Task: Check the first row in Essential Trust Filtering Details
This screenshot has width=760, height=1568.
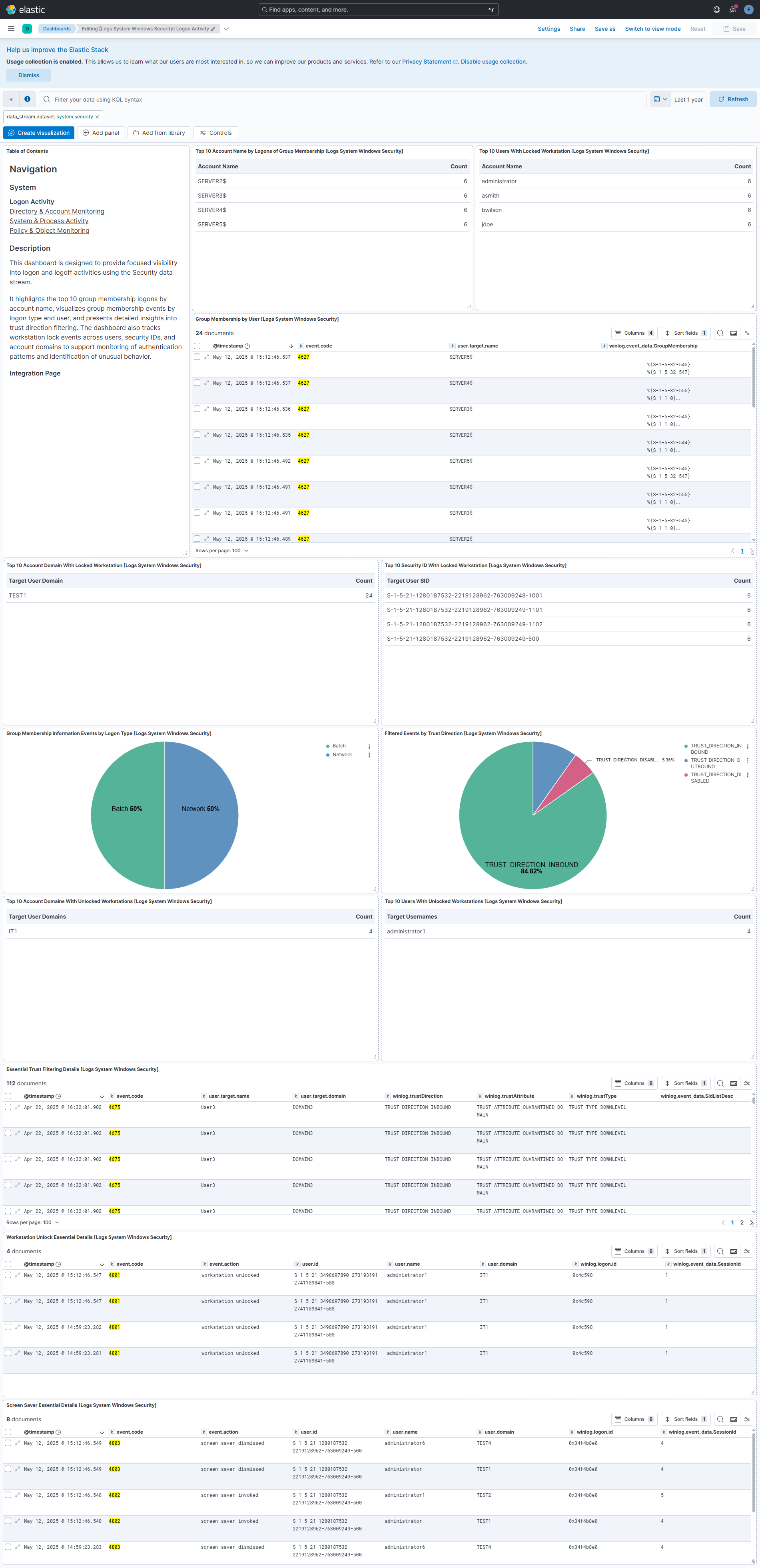Action: (7, 1107)
